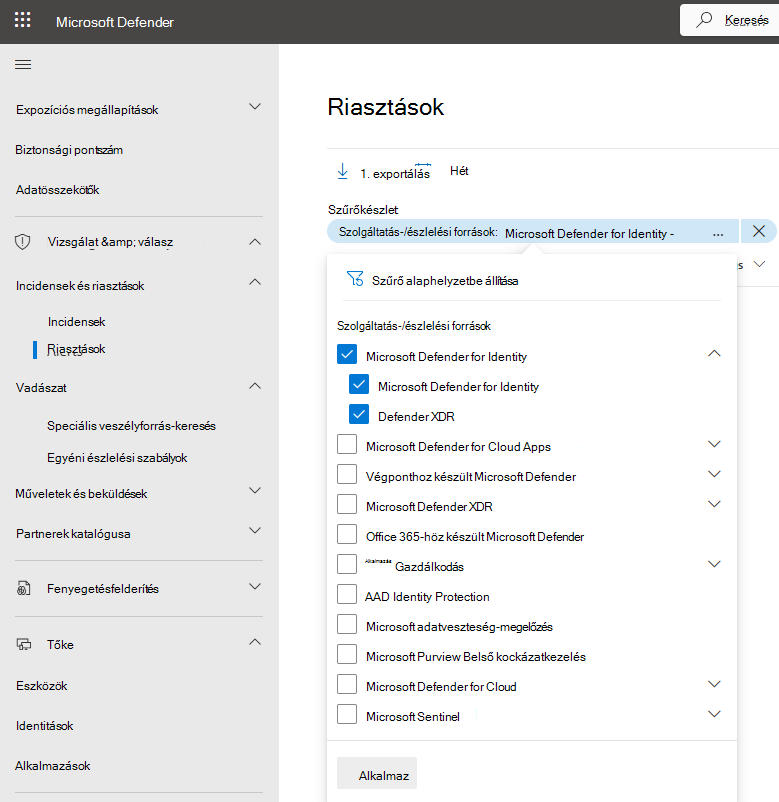779x802 pixels.
Task: Click the export download arrow icon
Action: pos(342,172)
